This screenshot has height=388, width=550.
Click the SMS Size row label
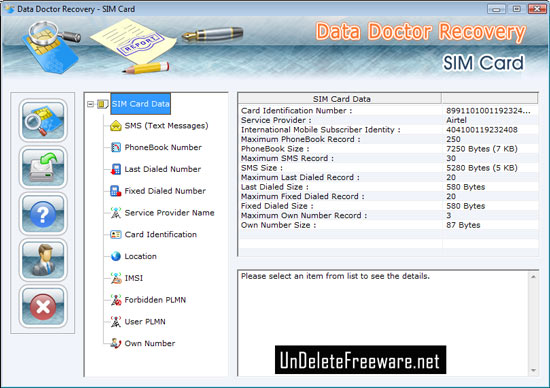pyautogui.click(x=262, y=168)
